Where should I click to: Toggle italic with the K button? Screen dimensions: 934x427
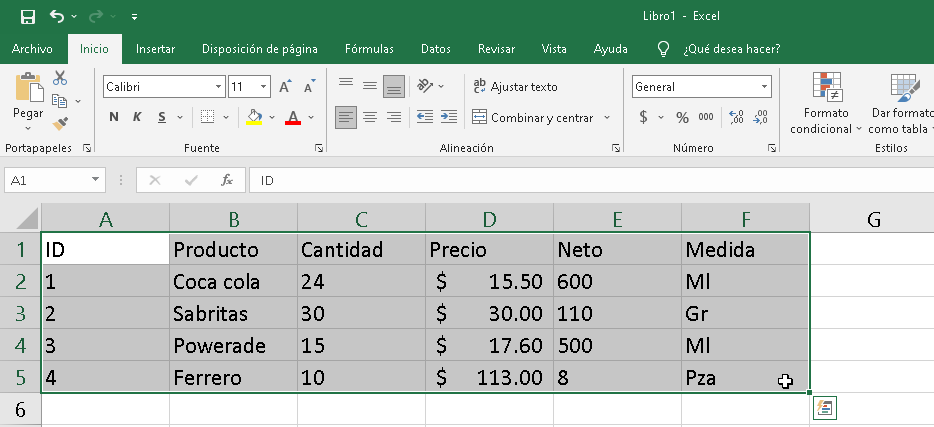pos(137,117)
